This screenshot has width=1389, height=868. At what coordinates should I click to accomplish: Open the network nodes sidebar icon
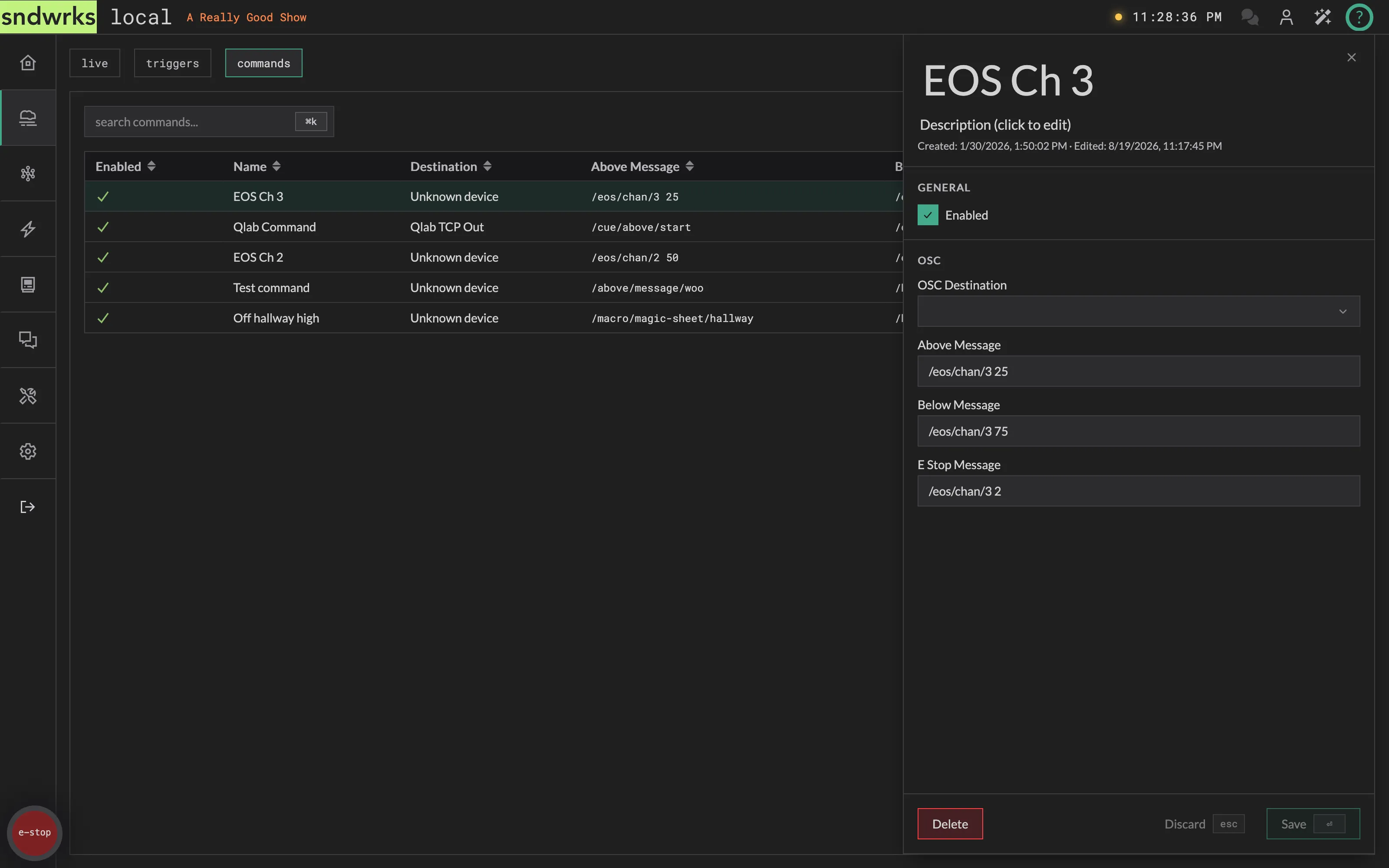tap(27, 173)
